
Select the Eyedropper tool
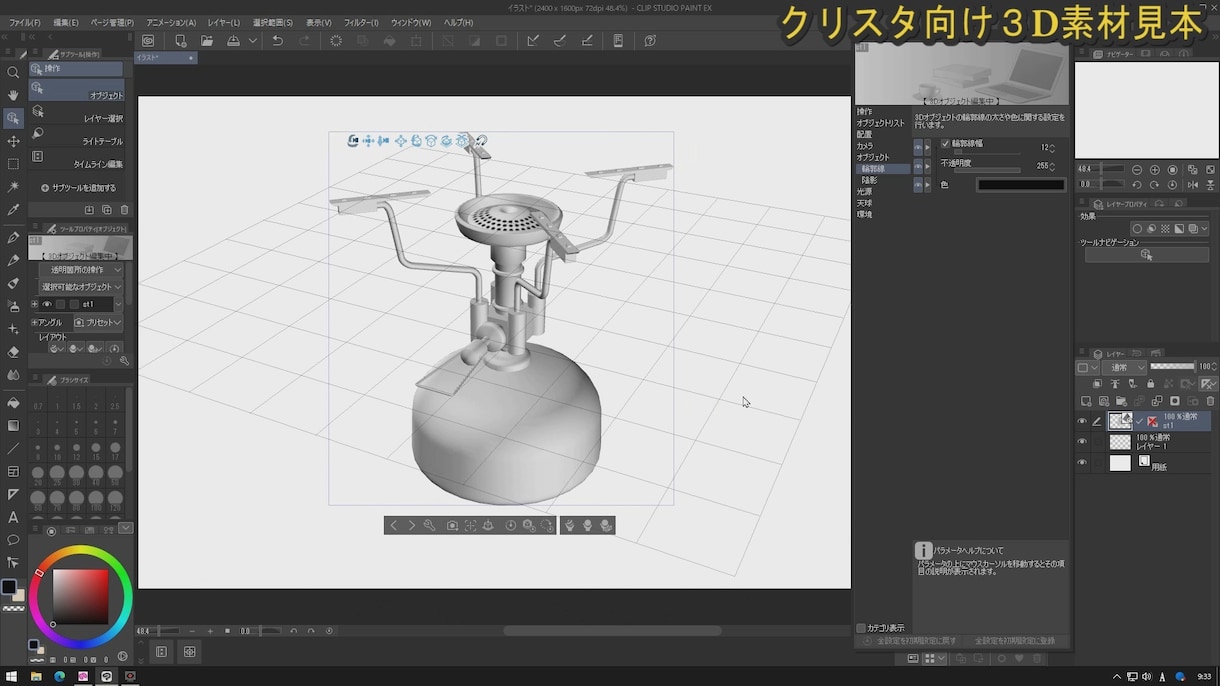[13, 210]
